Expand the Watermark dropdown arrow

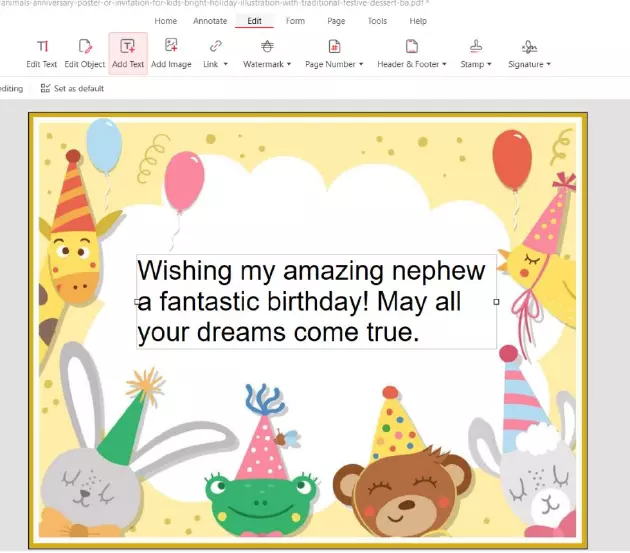click(x=289, y=65)
